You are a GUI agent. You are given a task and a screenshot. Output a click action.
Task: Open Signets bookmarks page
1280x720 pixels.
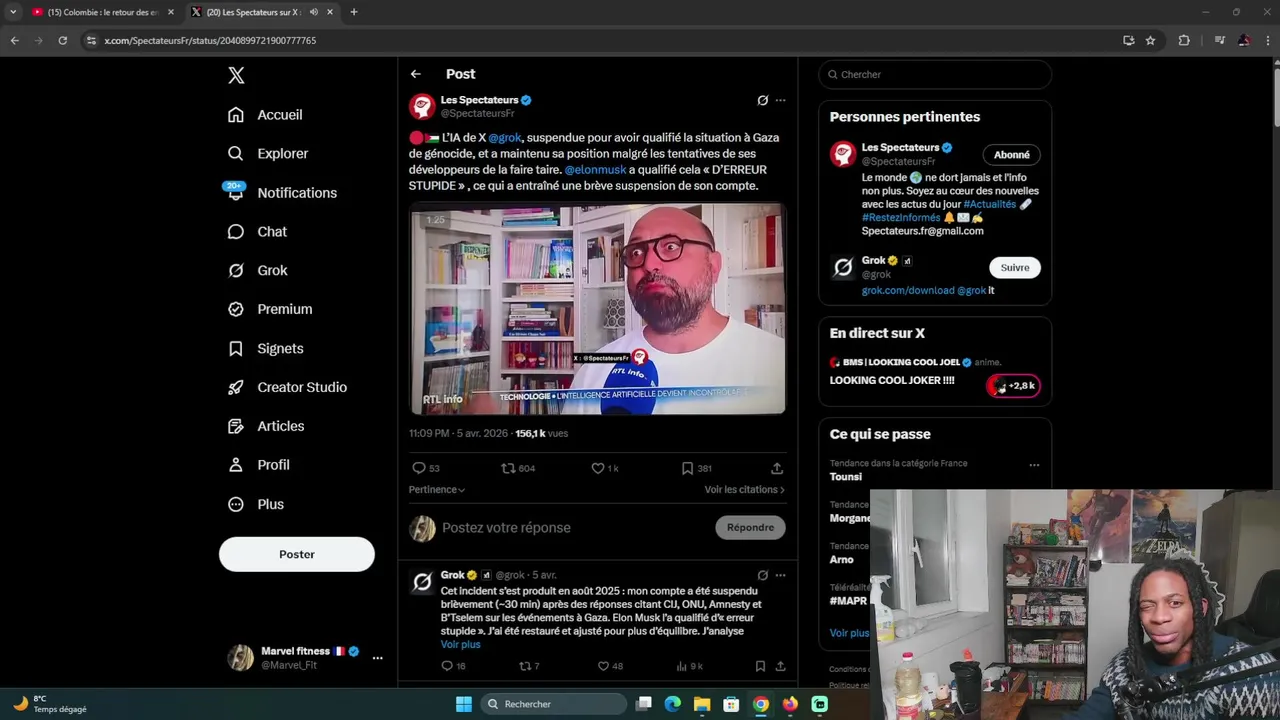pos(265,348)
